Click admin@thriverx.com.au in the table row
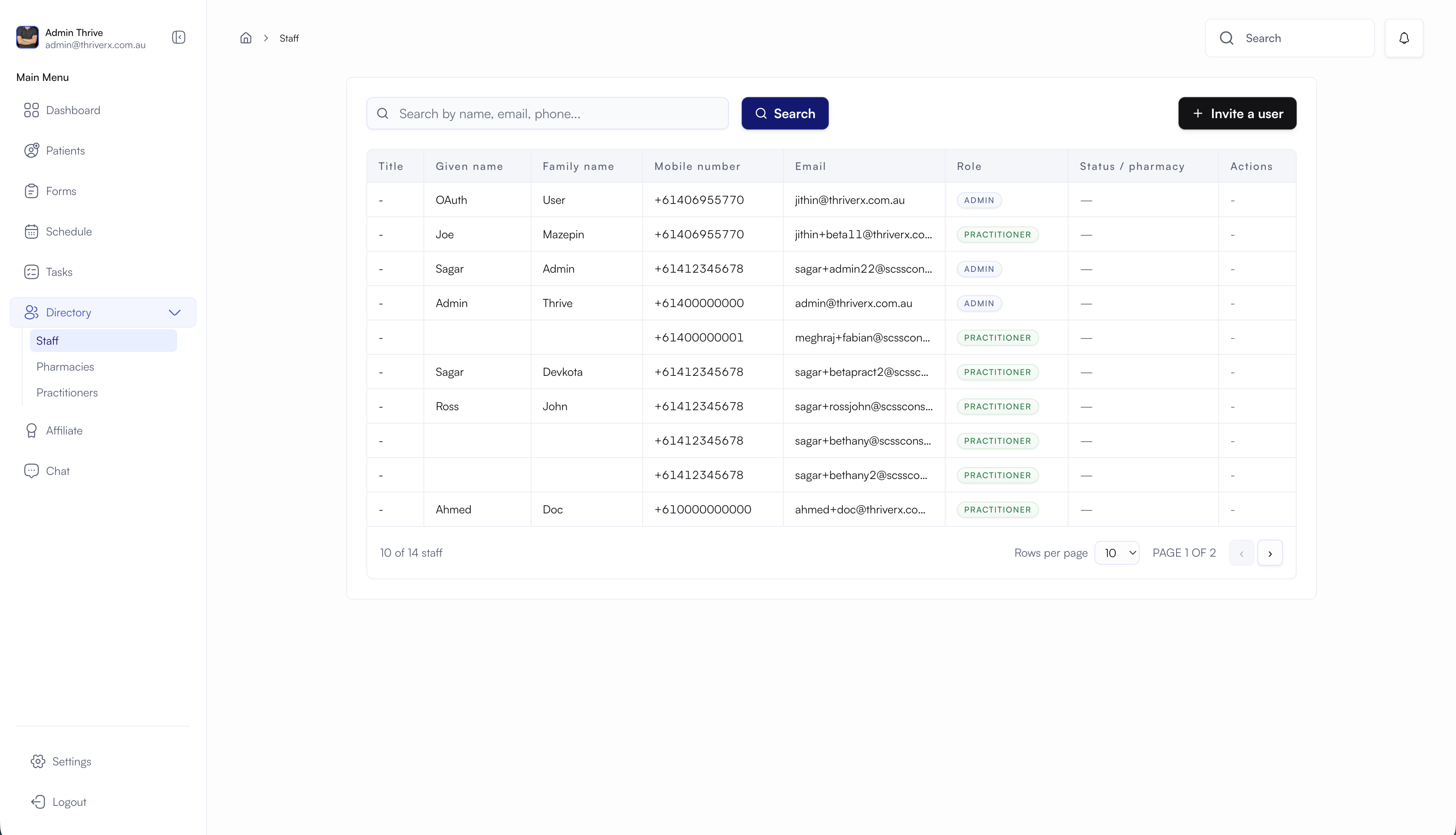The image size is (1456, 835). (853, 303)
